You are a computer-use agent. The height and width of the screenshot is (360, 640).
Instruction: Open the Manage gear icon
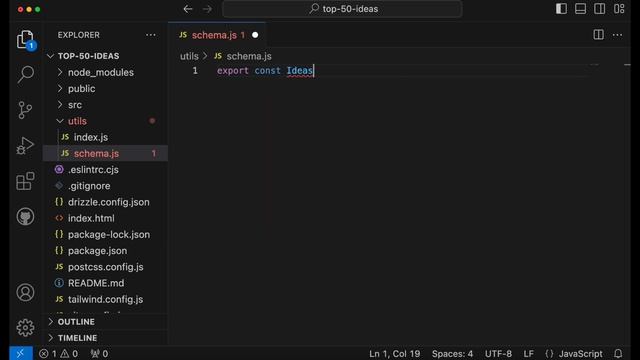[x=25, y=327]
